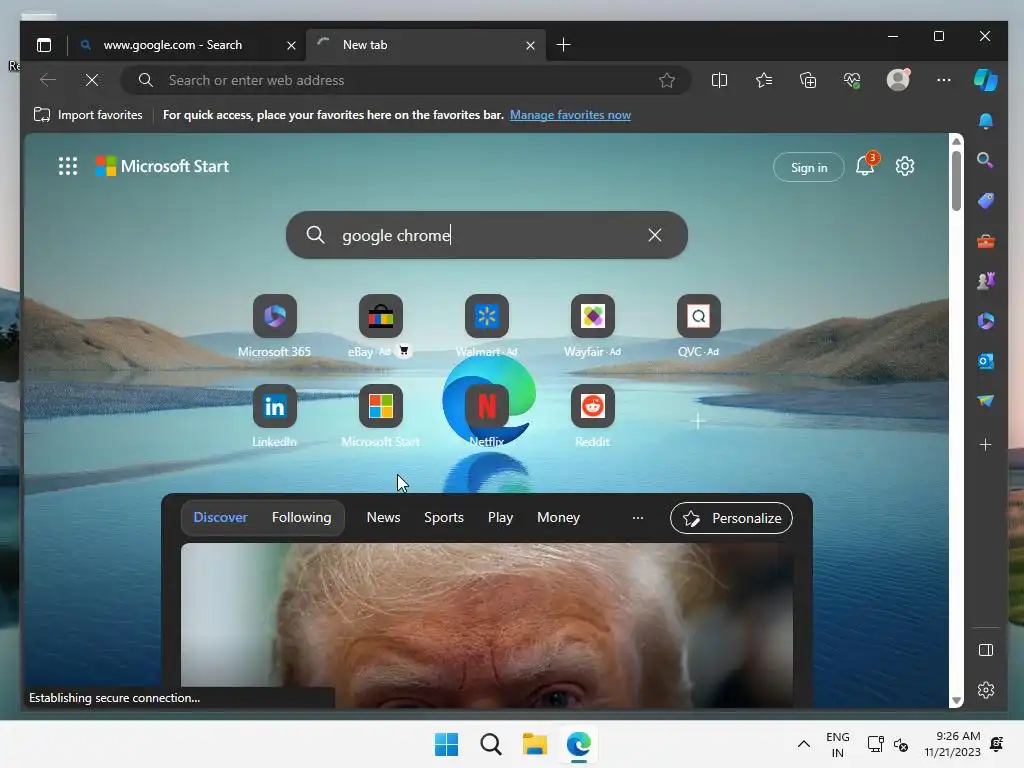Open the Sports tab
The width and height of the screenshot is (1024, 768).
443,517
